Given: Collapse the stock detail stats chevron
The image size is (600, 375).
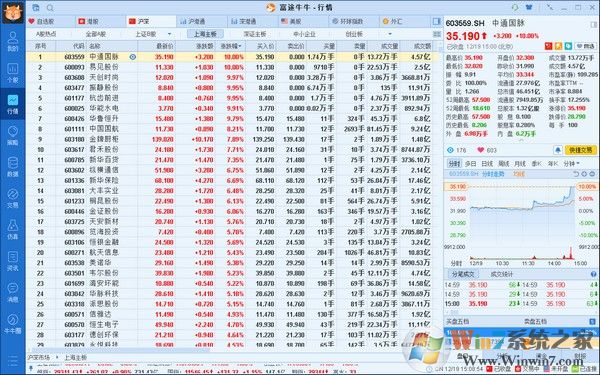Looking at the screenshot, I should [521, 140].
